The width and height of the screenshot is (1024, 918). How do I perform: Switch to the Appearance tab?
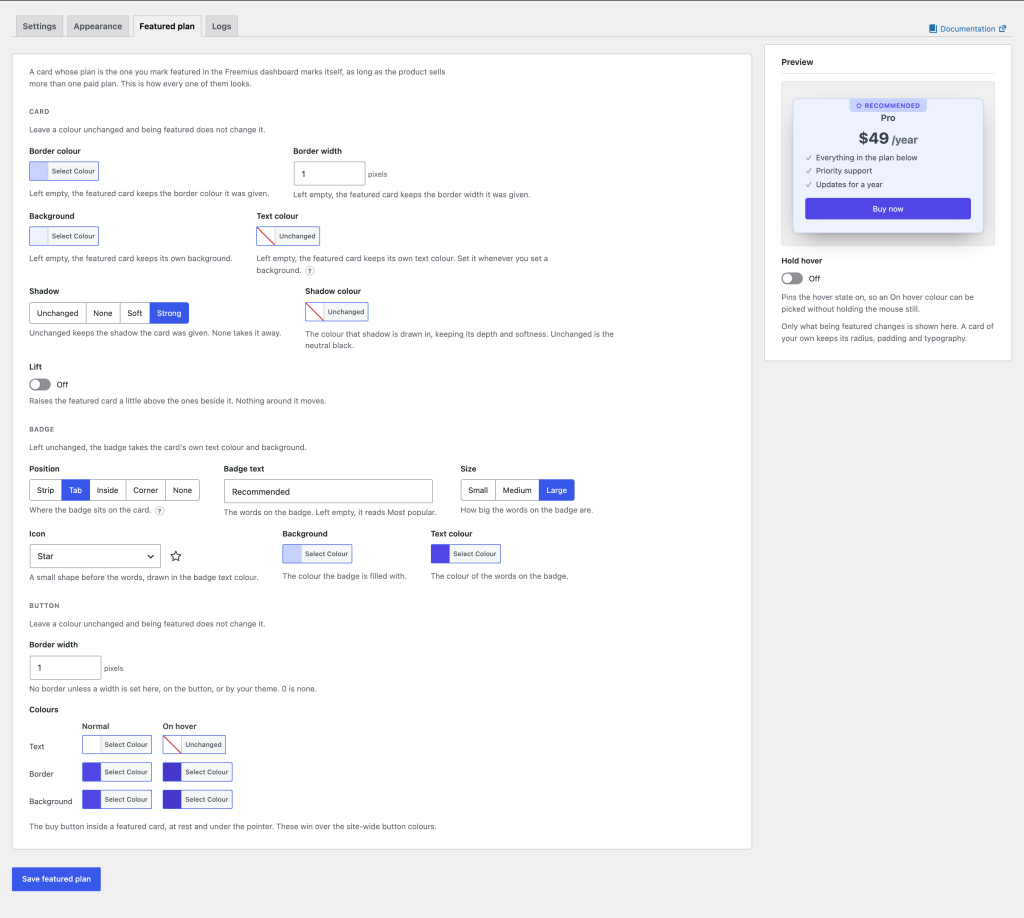(x=98, y=26)
